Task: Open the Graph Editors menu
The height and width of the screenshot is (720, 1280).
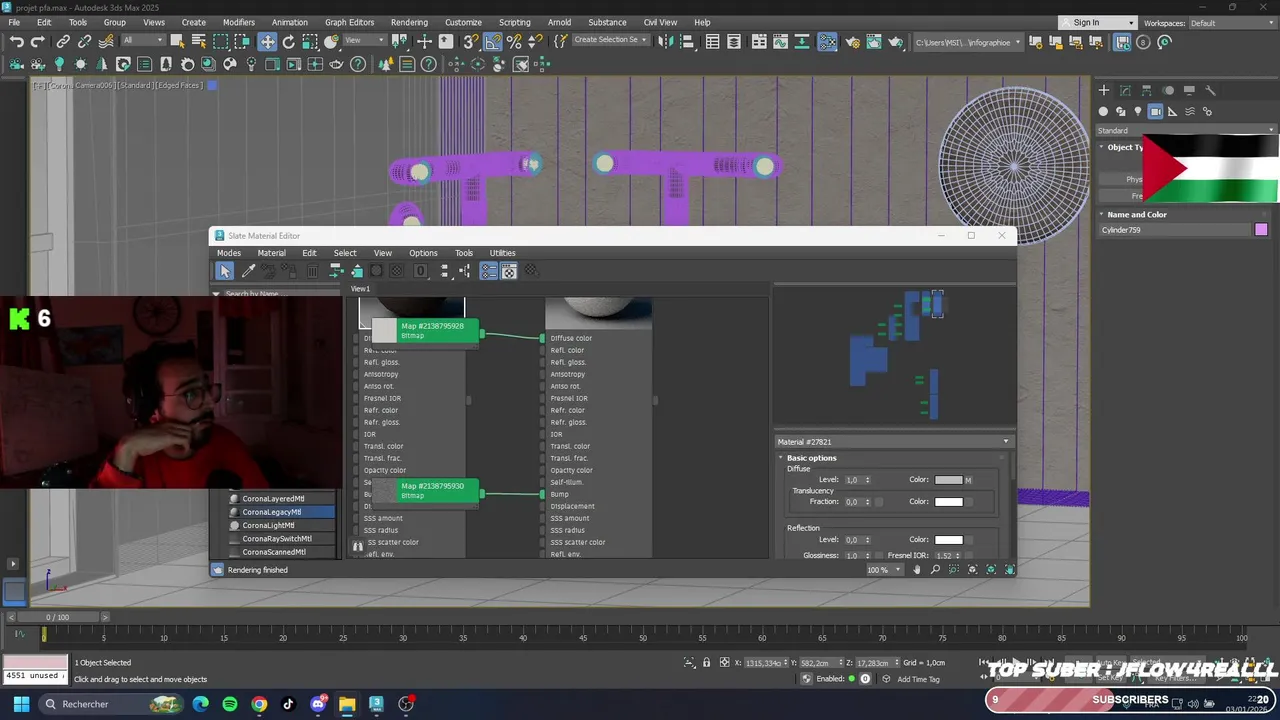Action: pos(349,22)
